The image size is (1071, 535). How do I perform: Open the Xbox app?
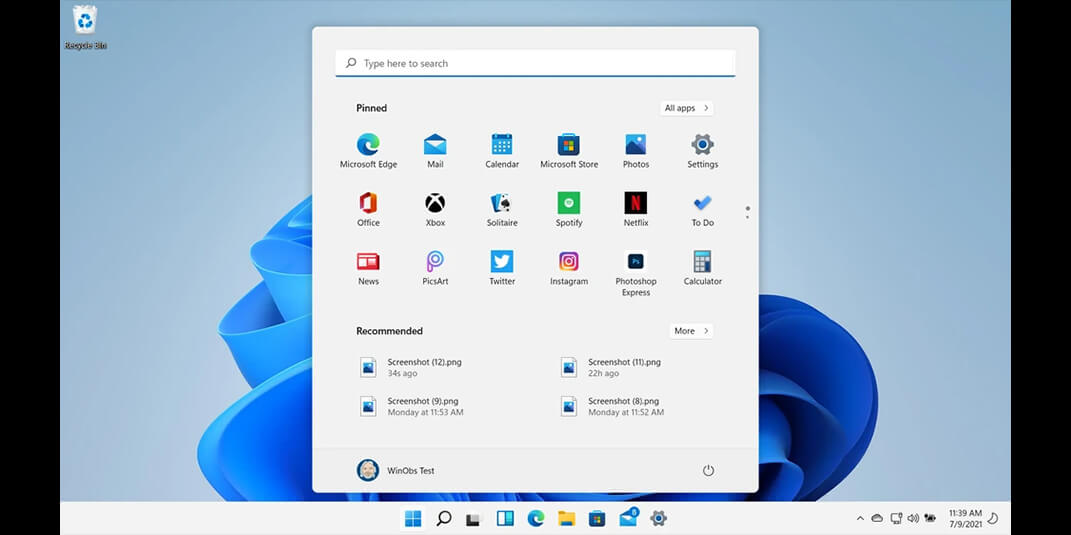point(435,210)
